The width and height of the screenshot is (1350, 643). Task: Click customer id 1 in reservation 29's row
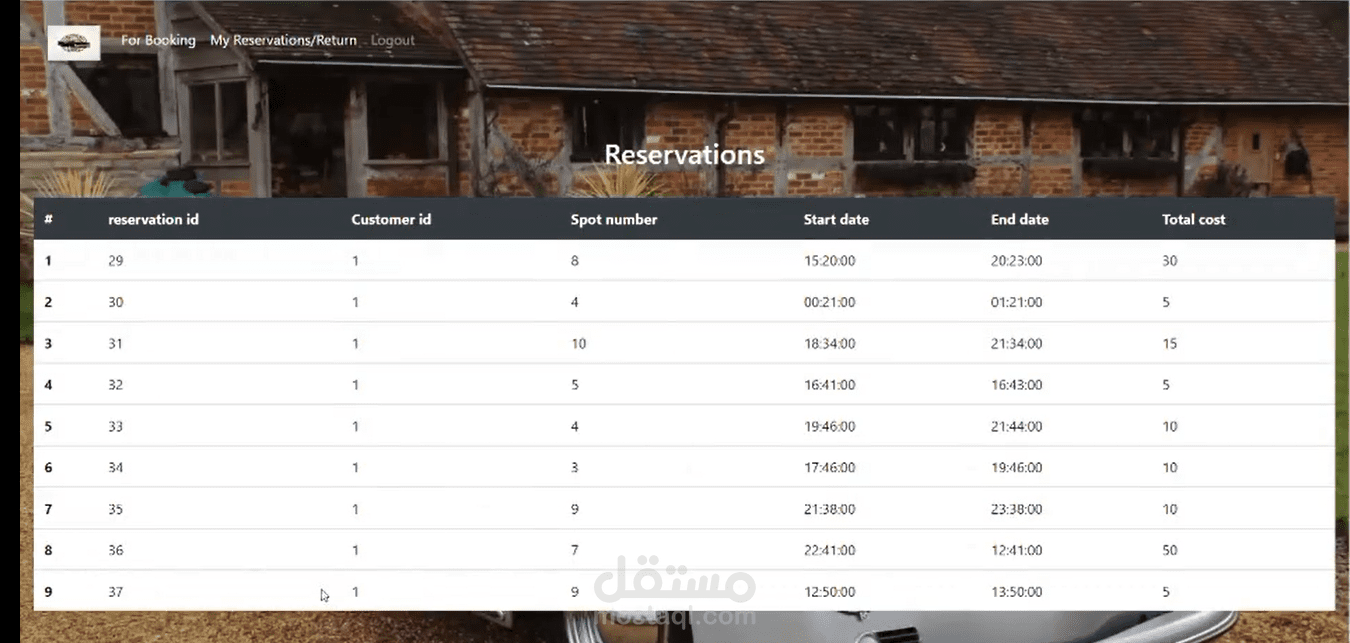355,261
